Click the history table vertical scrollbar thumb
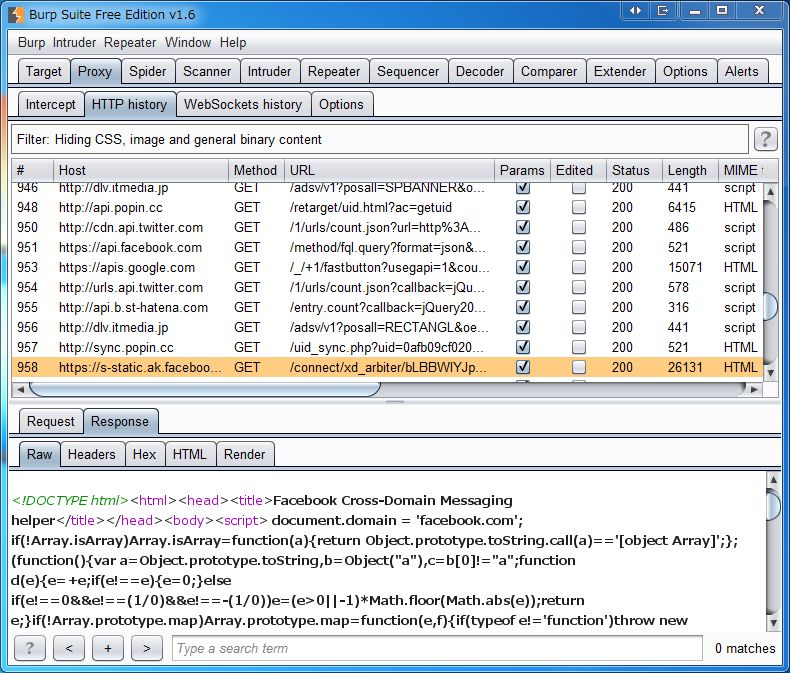790x673 pixels. pyautogui.click(x=771, y=306)
